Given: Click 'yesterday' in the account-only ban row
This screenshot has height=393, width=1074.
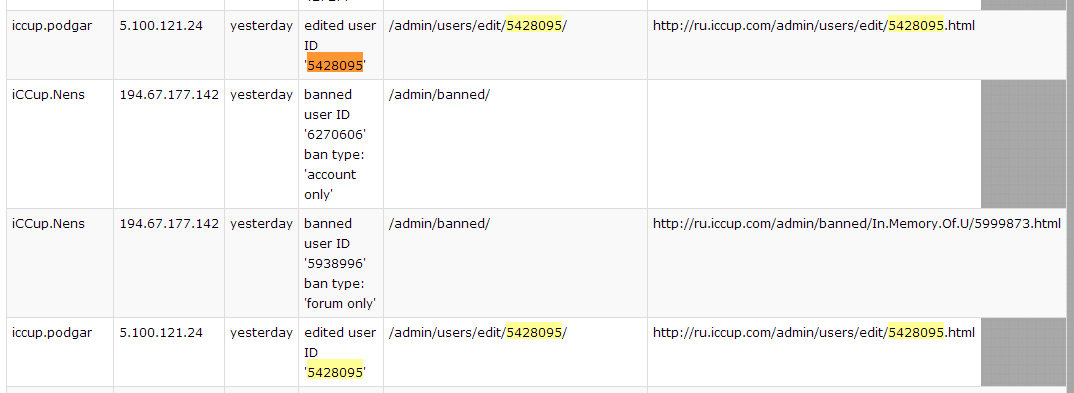Looking at the screenshot, I should (261, 94).
